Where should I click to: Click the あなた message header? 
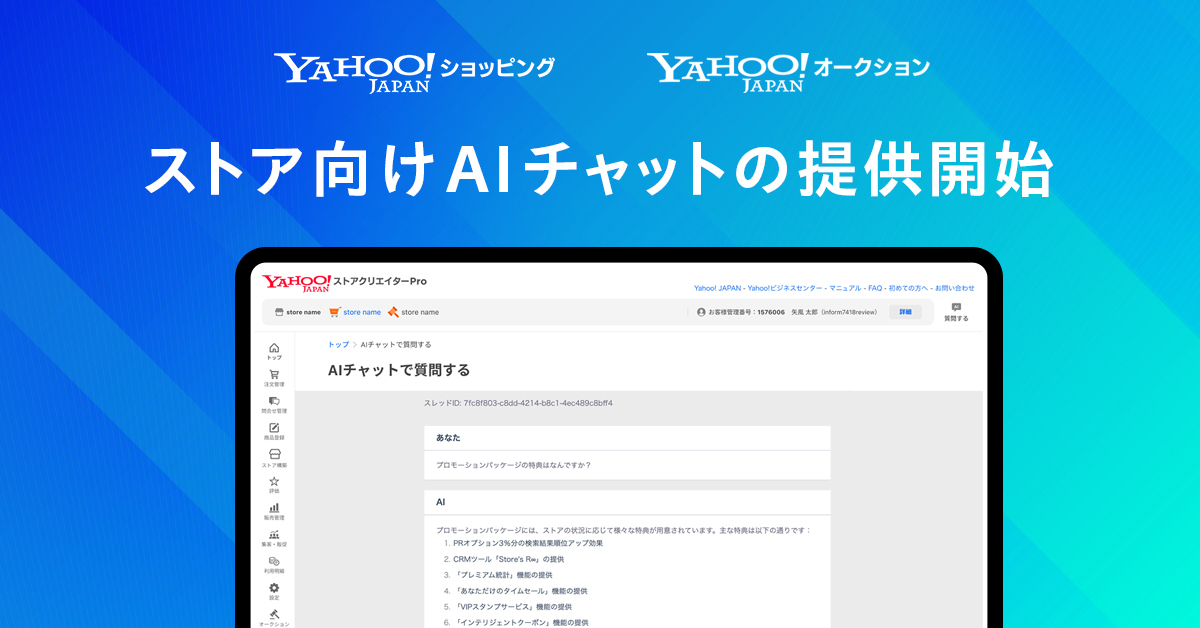click(x=627, y=438)
